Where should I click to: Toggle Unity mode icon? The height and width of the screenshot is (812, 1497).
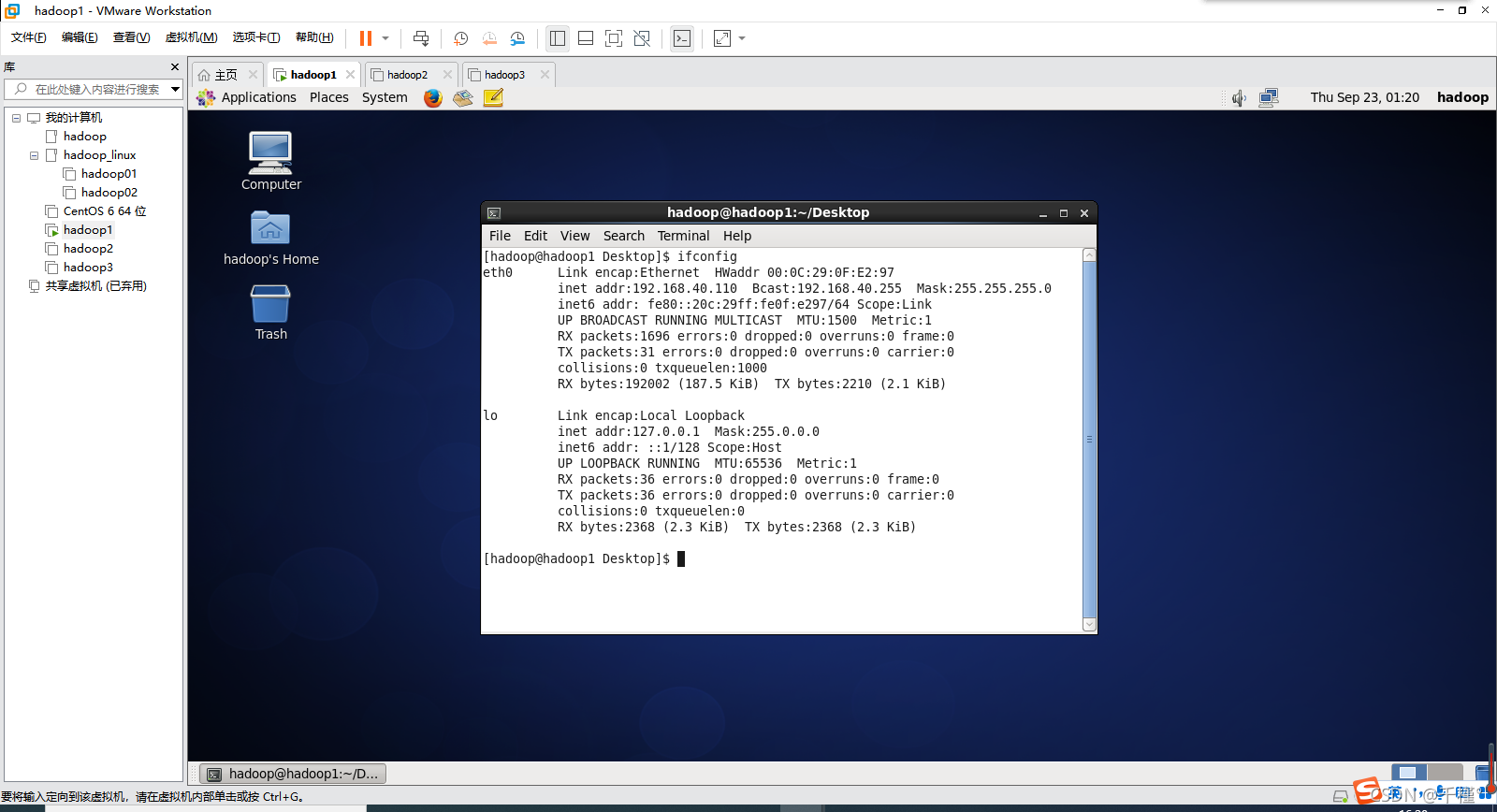642,38
